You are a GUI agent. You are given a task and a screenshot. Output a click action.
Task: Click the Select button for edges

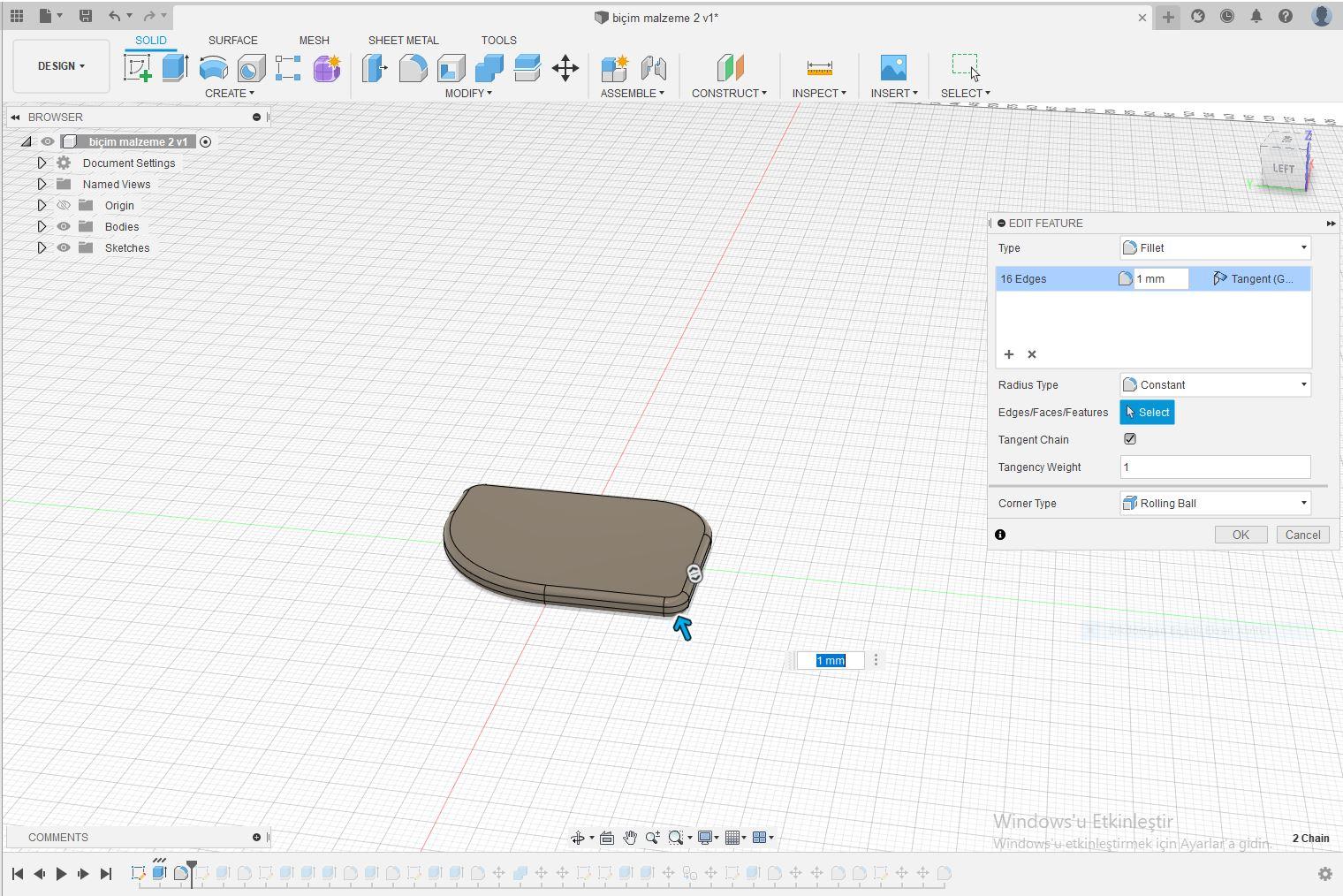pos(1147,412)
